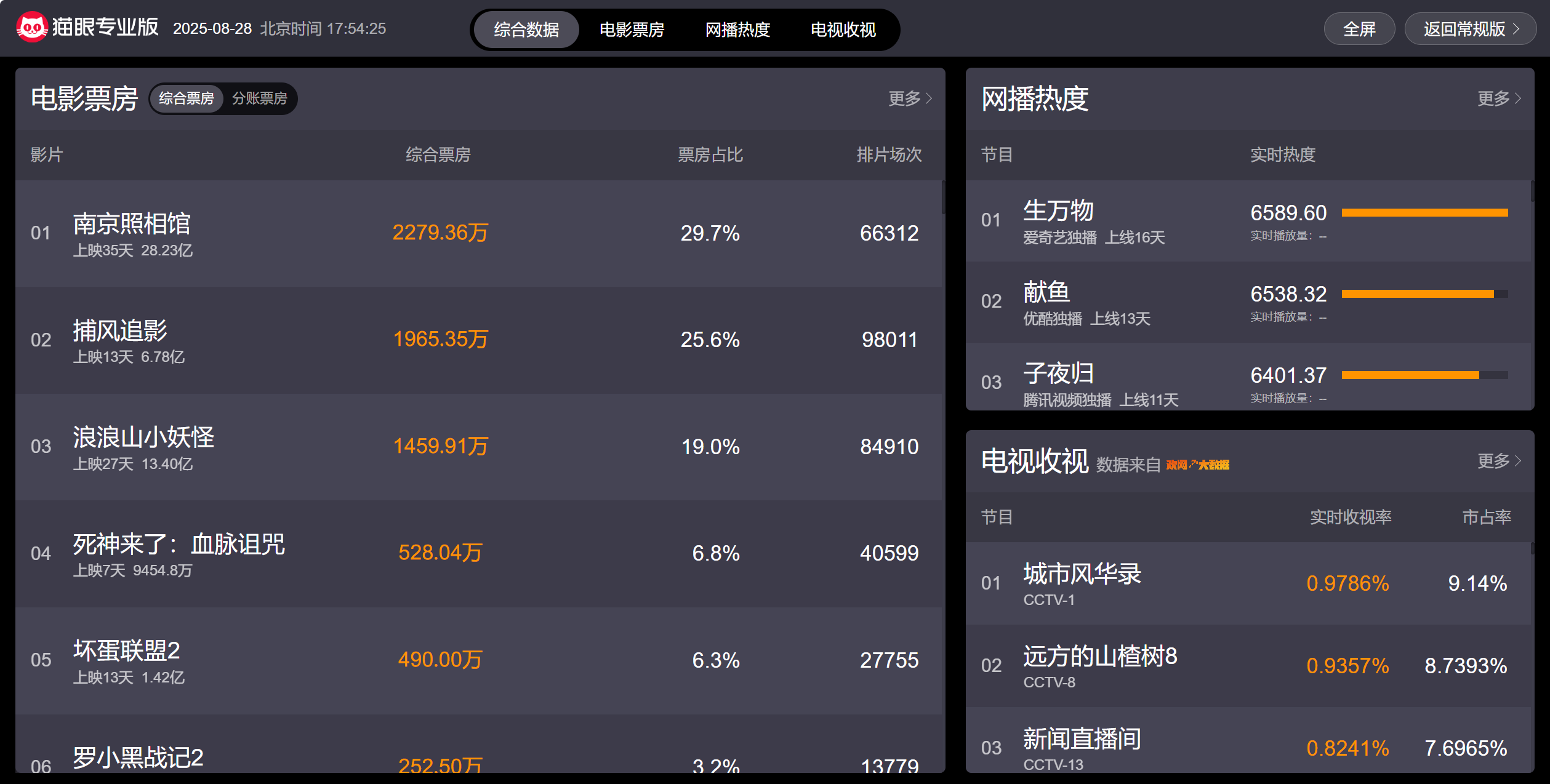Click the 返回常规版 button
The height and width of the screenshot is (784, 1550).
[1470, 29]
